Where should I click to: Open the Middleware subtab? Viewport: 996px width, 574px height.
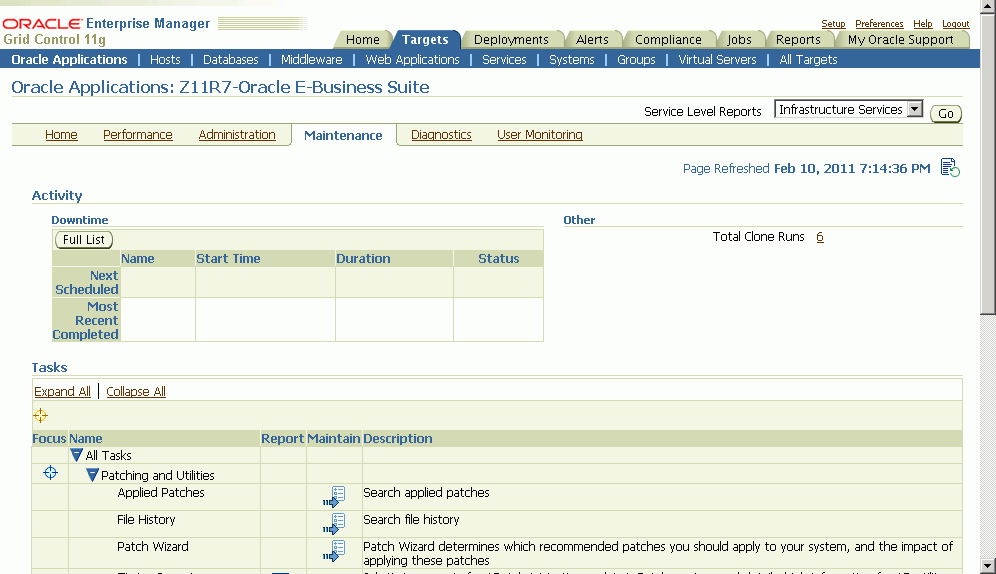tap(311, 60)
